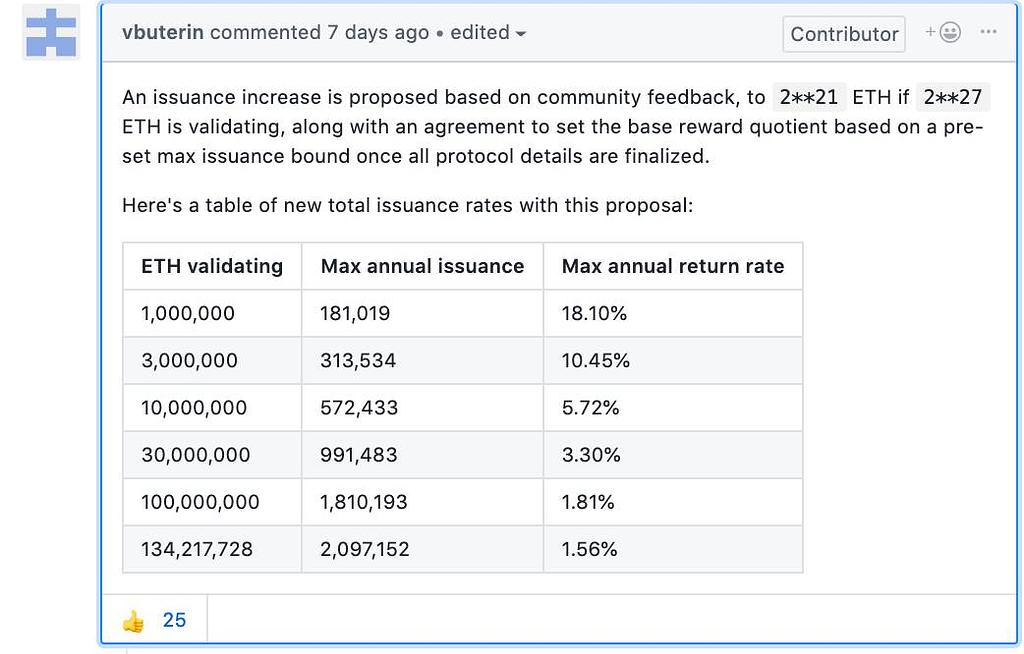The image size is (1024, 654).
Task: Click the 134,217,728 ETH validating cell
Action: tap(197, 548)
